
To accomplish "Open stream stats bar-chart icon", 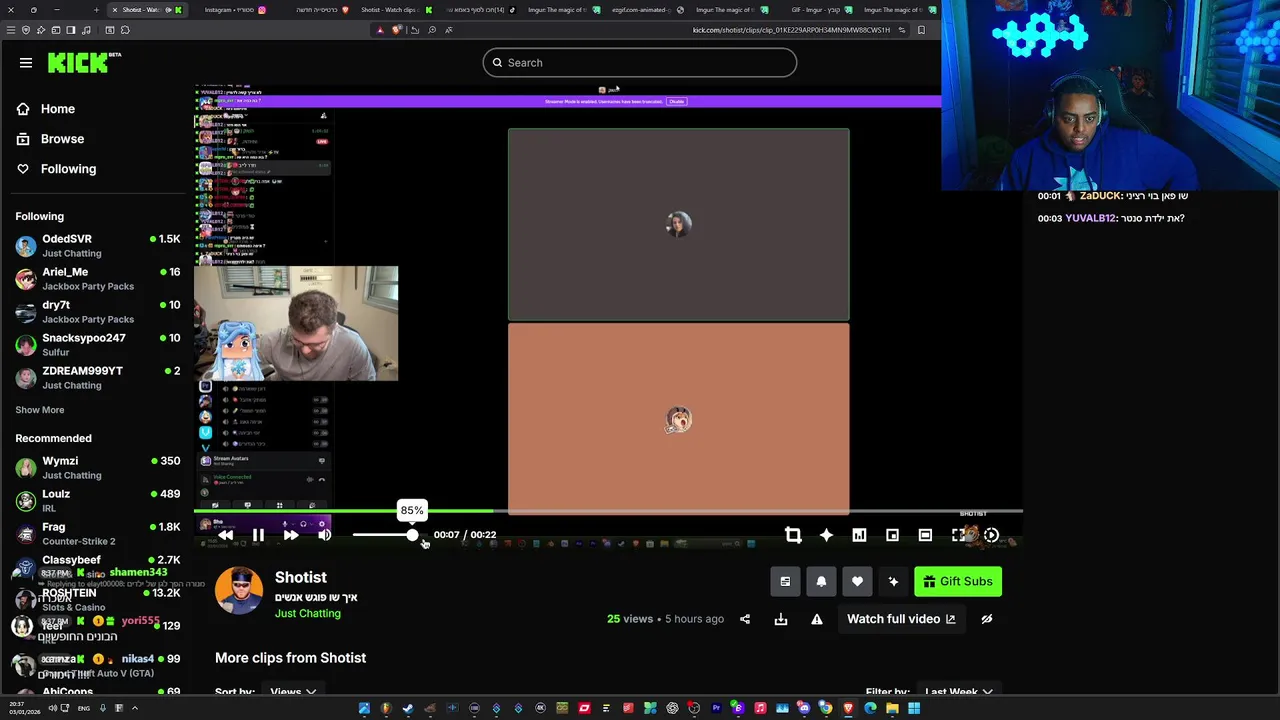I will click(x=859, y=535).
